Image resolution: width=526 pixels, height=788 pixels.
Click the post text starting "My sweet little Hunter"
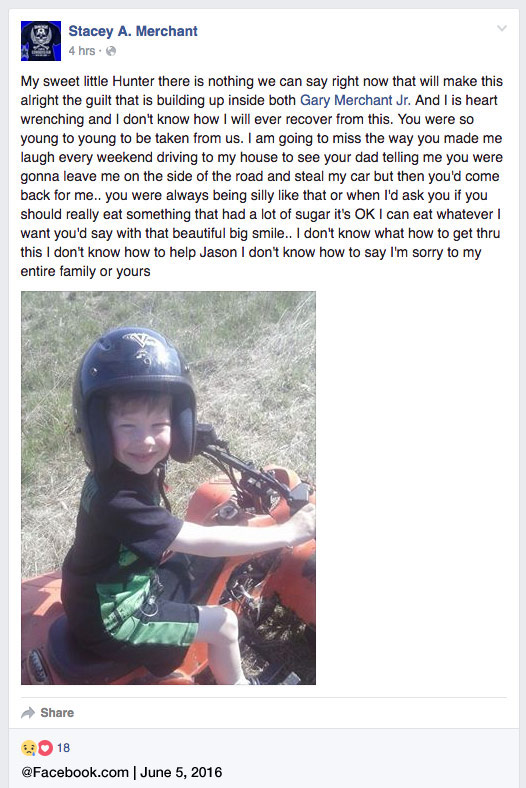click(262, 176)
